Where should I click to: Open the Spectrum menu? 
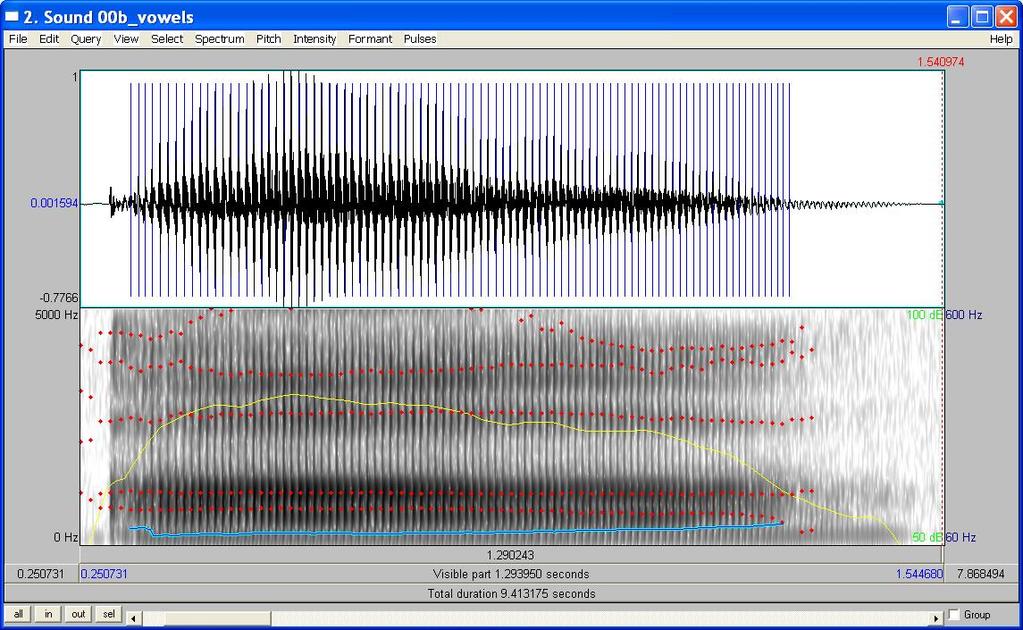tap(219, 39)
